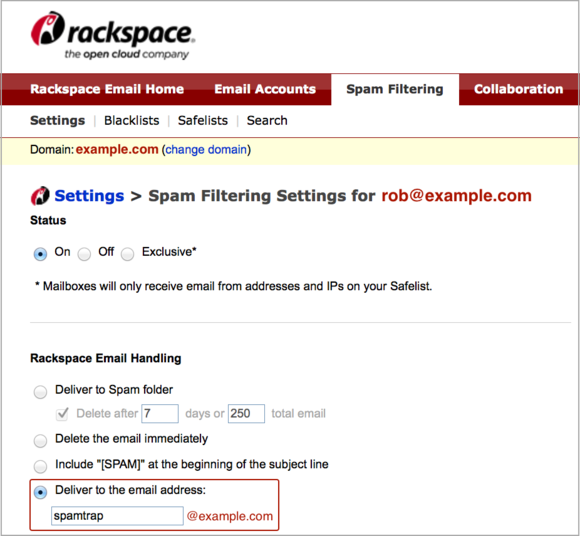Click the spamtrap email address field
The width and height of the screenshot is (580, 536).
click(117, 516)
